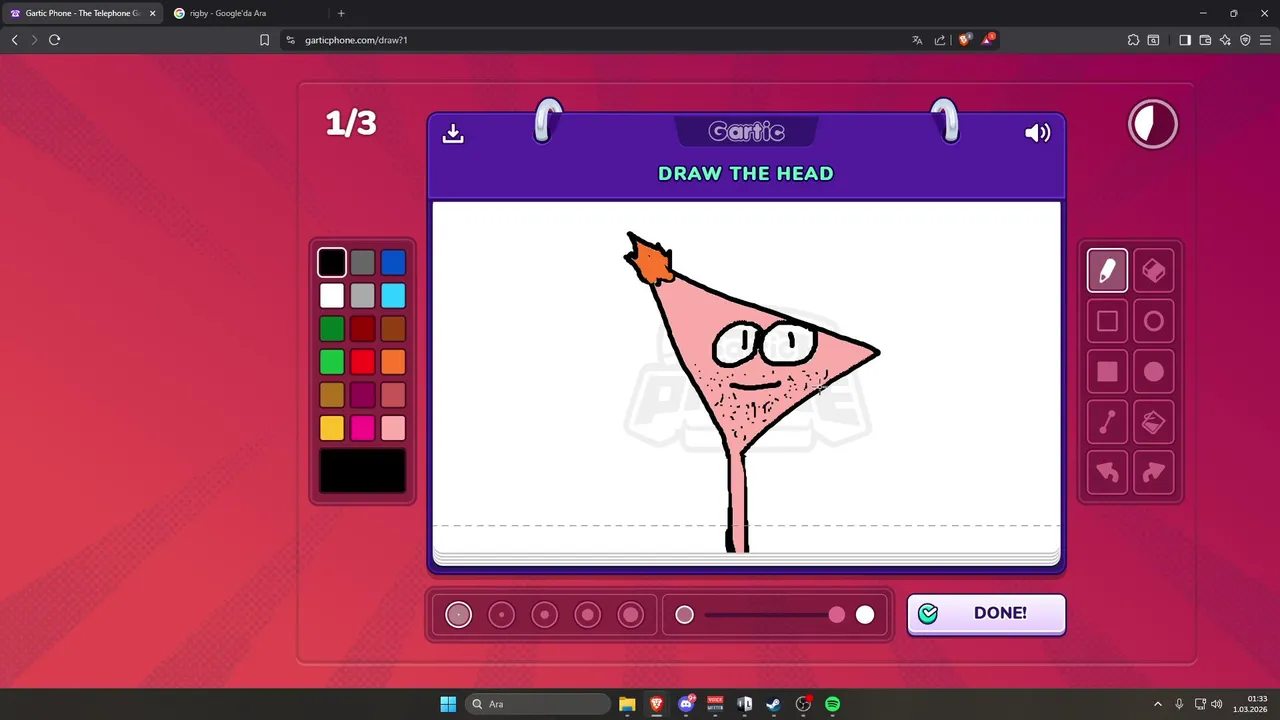Open Spotify from the taskbar
Screen dimensions: 1280x720
tap(833, 704)
